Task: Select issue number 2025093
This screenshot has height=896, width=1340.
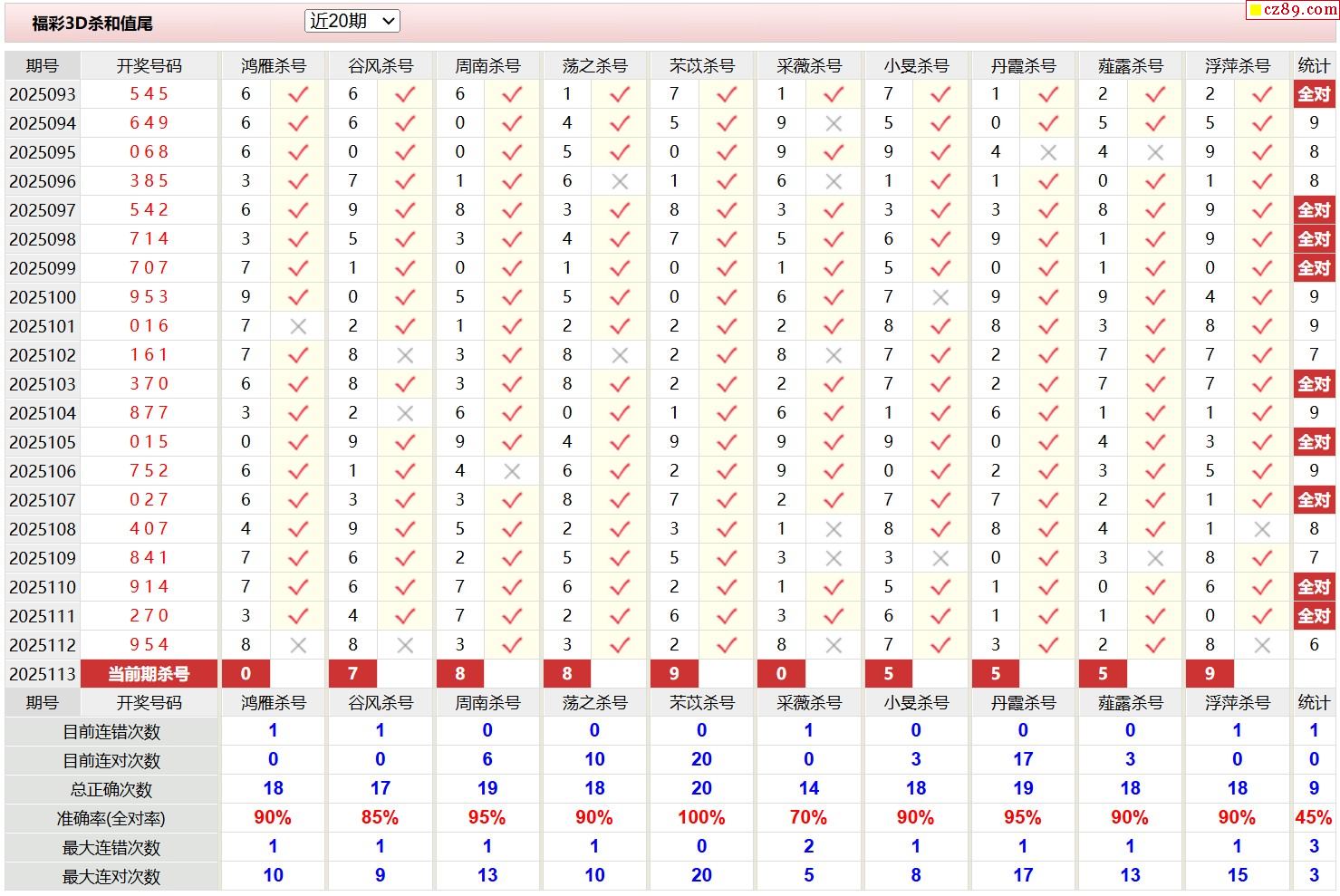Action: pyautogui.click(x=43, y=94)
